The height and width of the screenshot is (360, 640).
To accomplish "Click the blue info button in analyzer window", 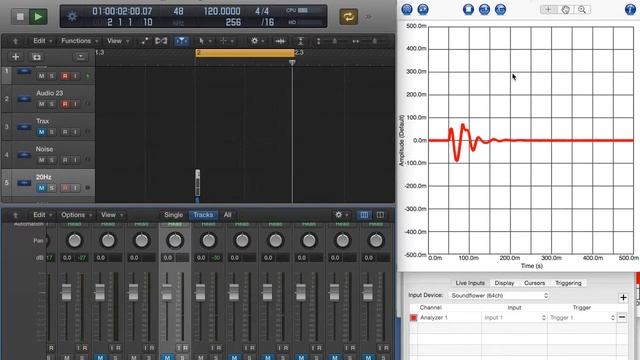I will pyautogui.click(x=630, y=9).
